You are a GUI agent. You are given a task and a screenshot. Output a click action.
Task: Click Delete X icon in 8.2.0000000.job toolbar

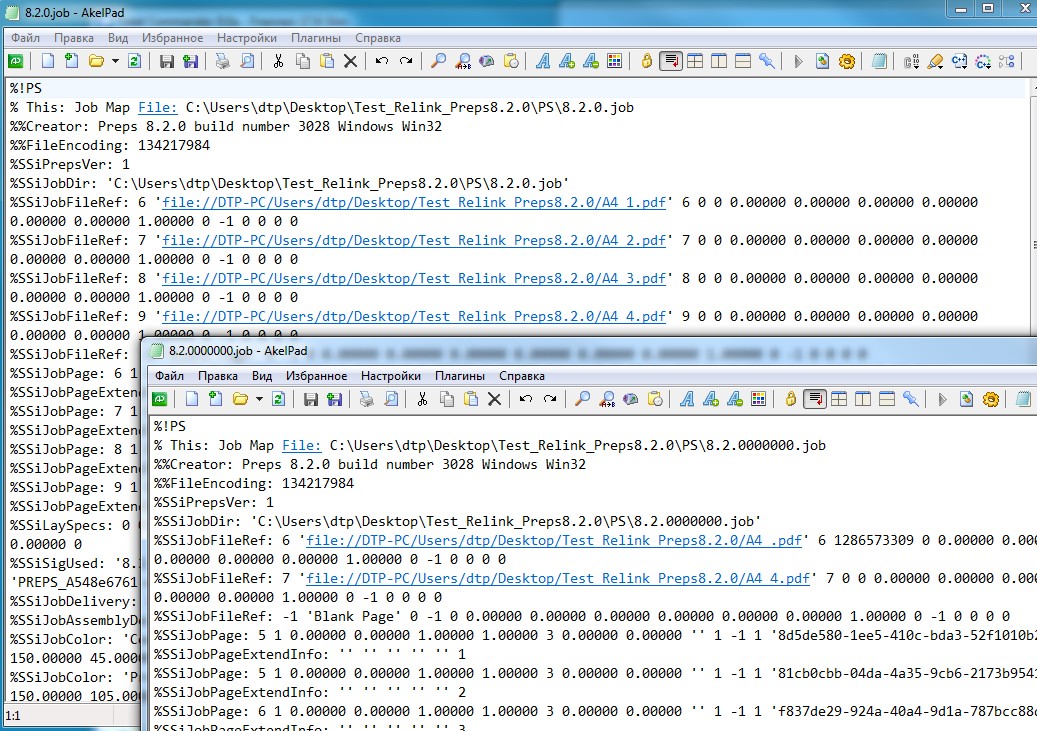coord(494,399)
